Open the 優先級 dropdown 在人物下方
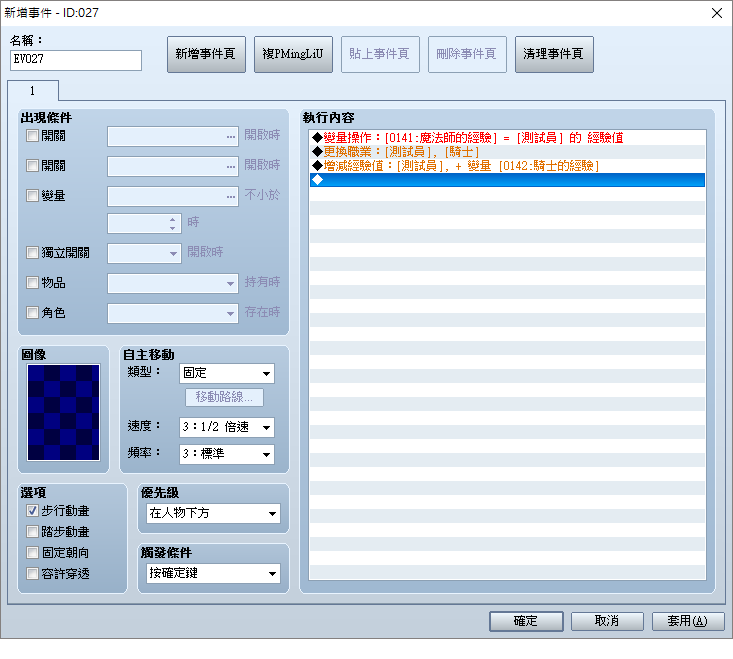Image resolution: width=733 pixels, height=659 pixels. [213, 514]
